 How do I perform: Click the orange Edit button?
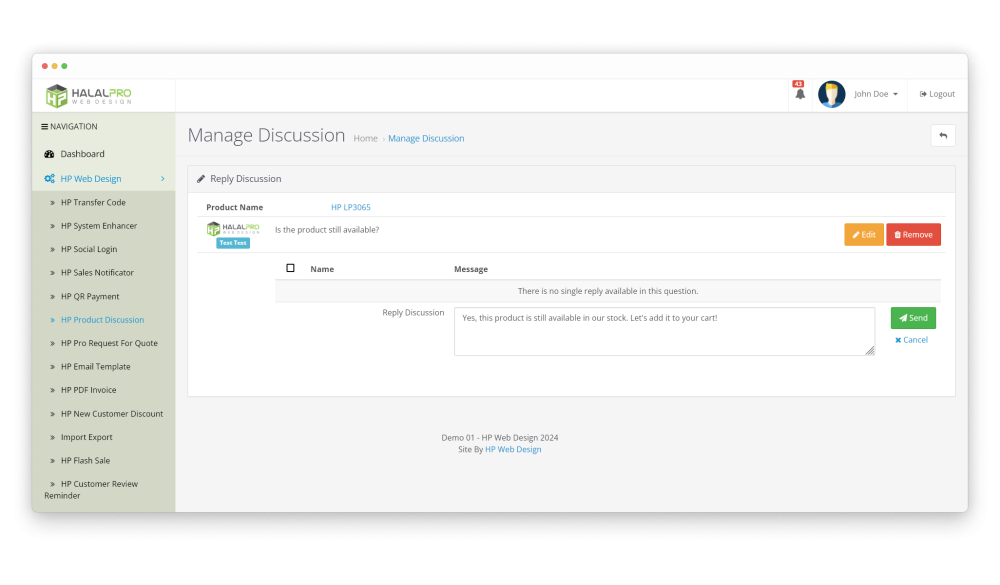(x=863, y=235)
